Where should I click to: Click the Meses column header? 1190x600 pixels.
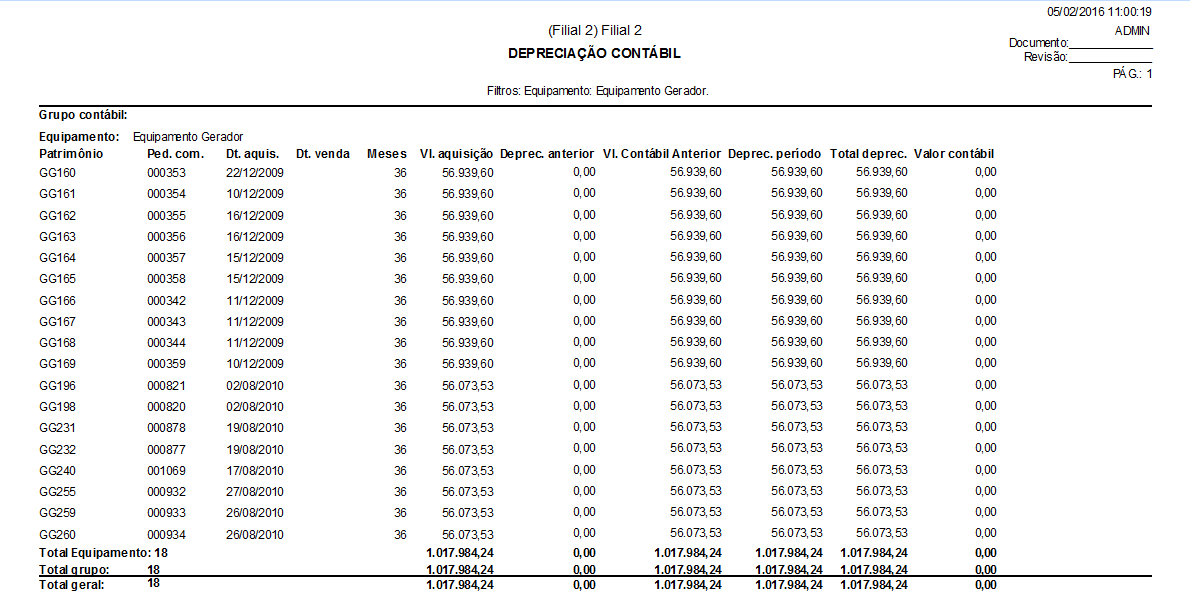386,154
